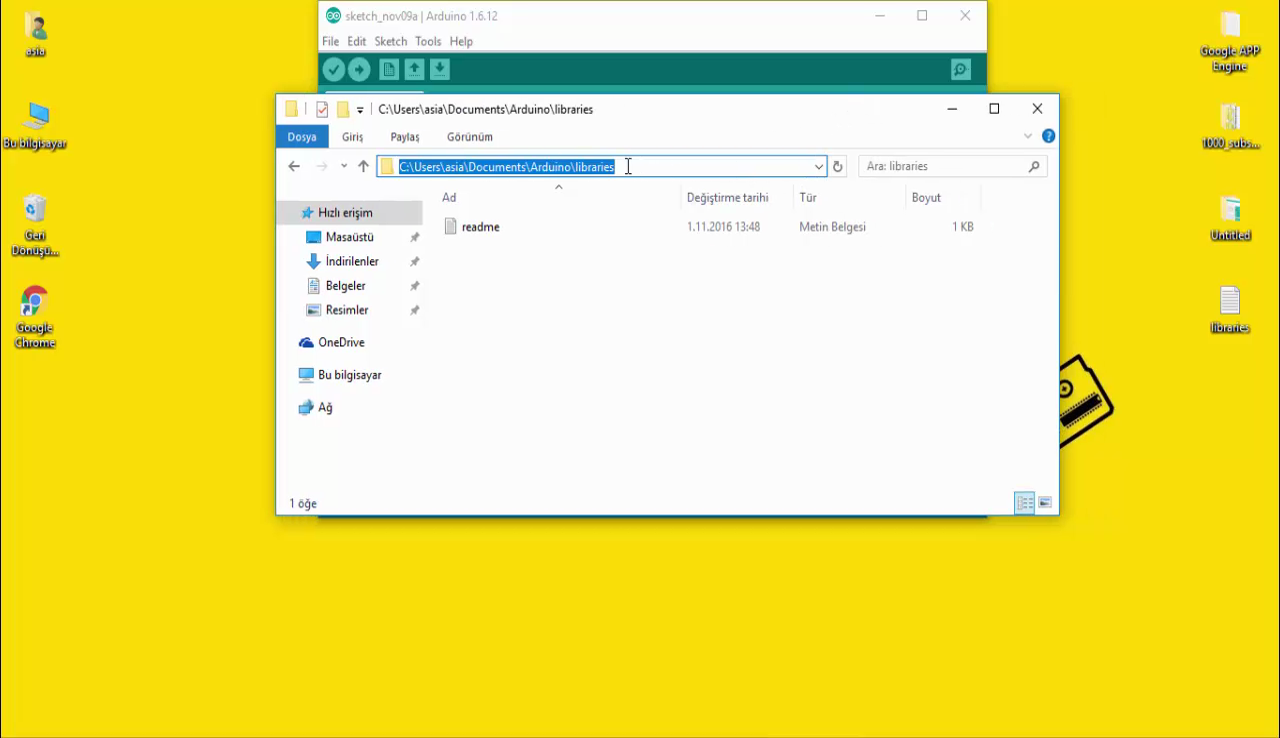Viewport: 1280px width, 738px height.
Task: Refresh the libraries folder view
Action: click(x=838, y=166)
